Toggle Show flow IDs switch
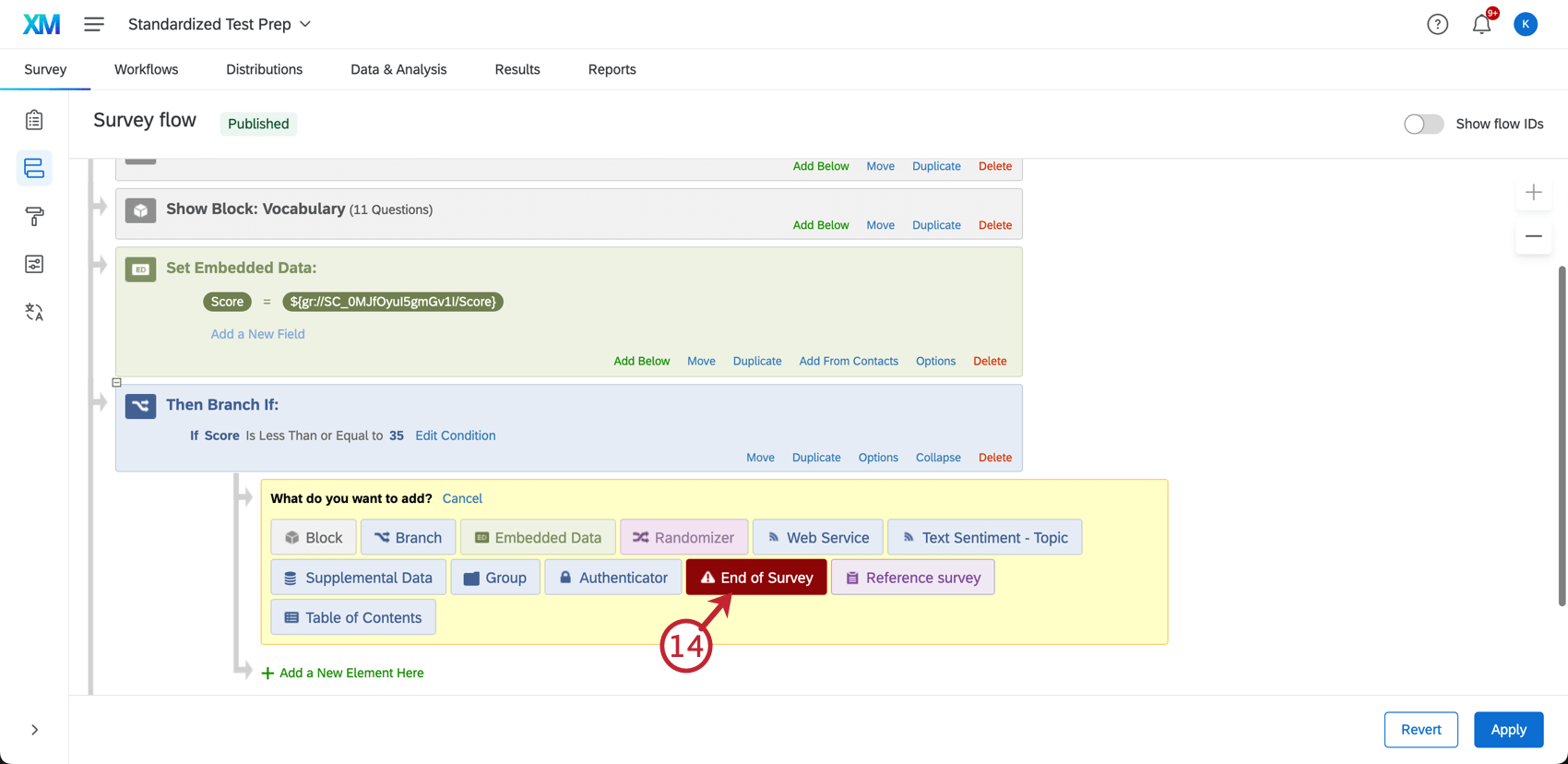This screenshot has width=1568, height=764. pyautogui.click(x=1423, y=124)
